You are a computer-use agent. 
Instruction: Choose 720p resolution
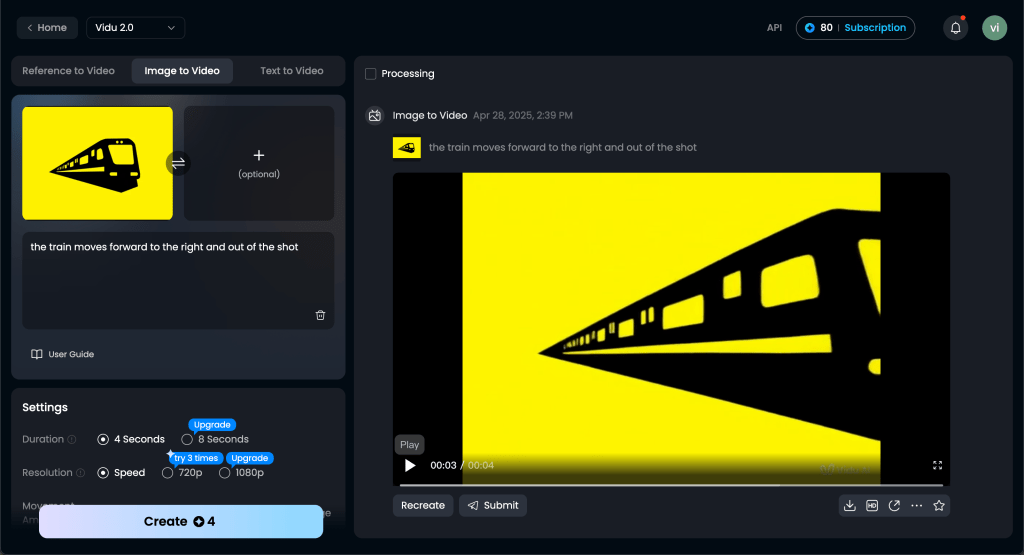tap(167, 473)
